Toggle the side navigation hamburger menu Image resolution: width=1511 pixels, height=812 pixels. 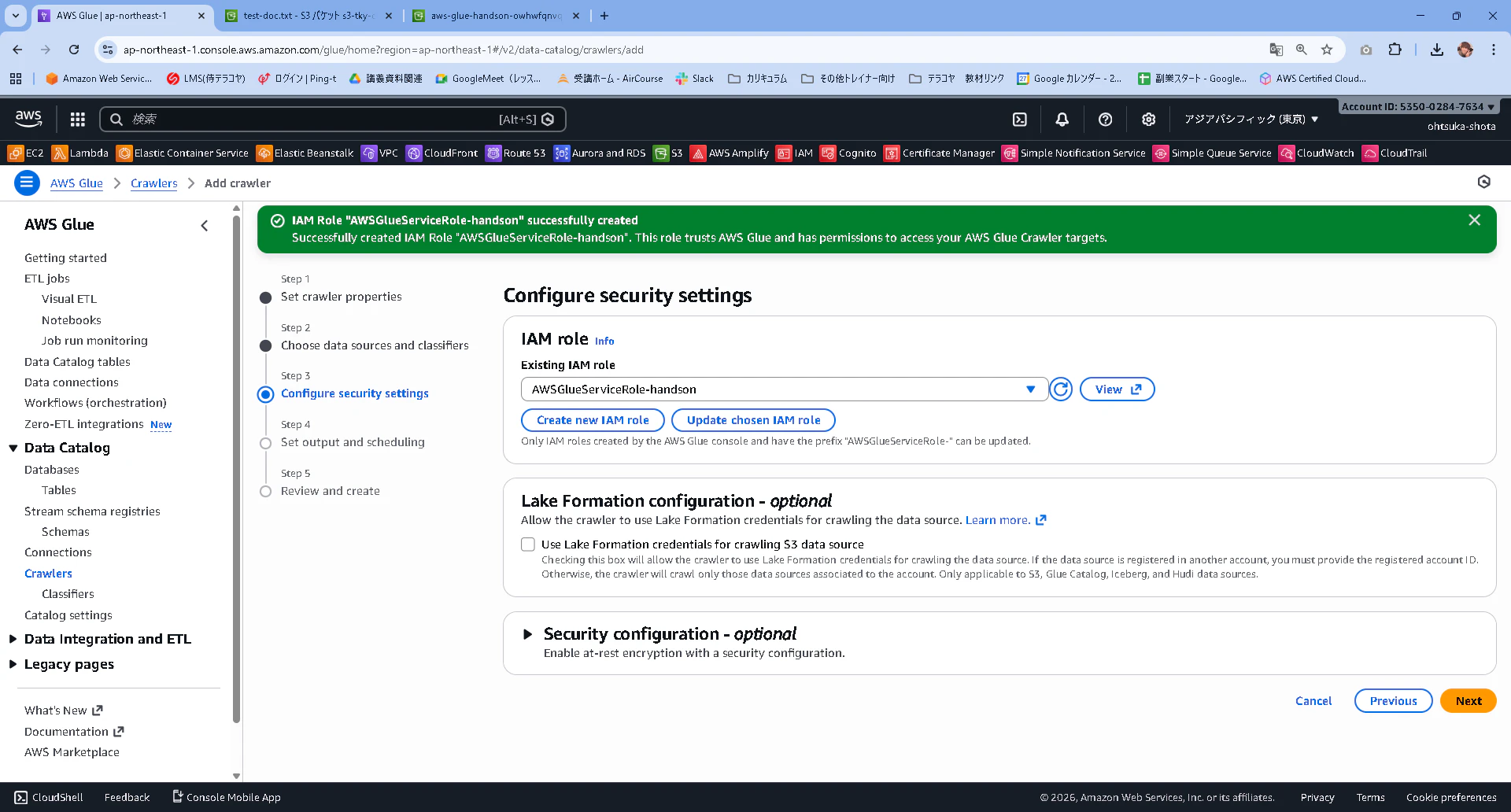pyautogui.click(x=27, y=183)
